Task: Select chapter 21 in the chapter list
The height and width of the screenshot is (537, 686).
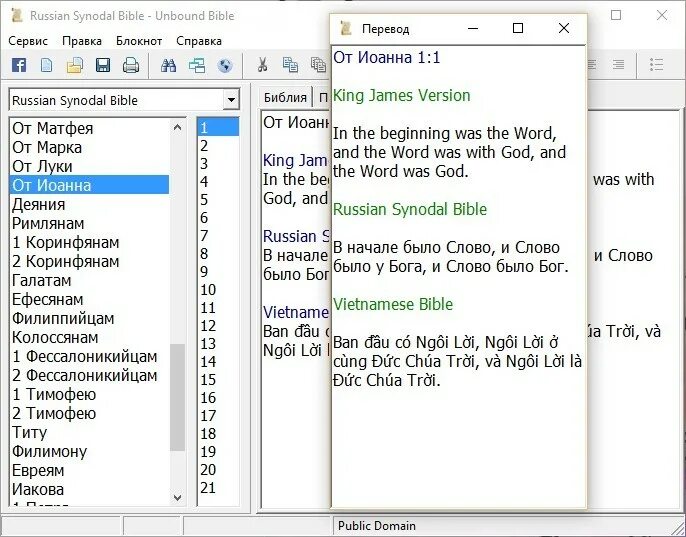Action: coord(218,487)
